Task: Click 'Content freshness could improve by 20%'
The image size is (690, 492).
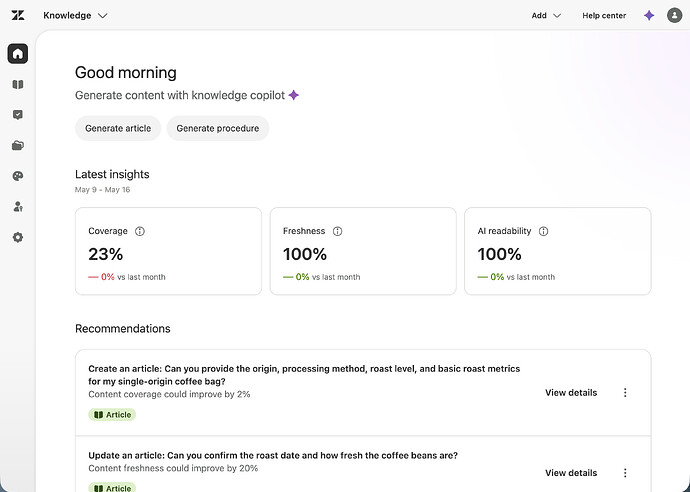Action: (173, 468)
